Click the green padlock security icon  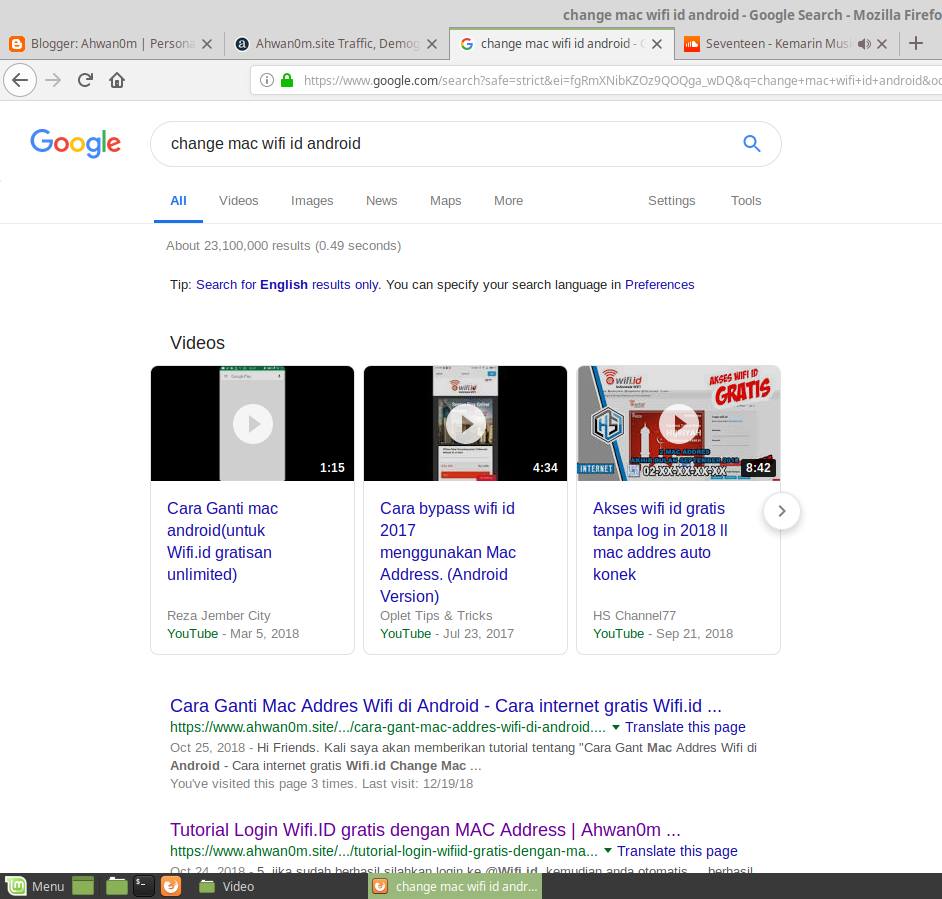(x=287, y=80)
